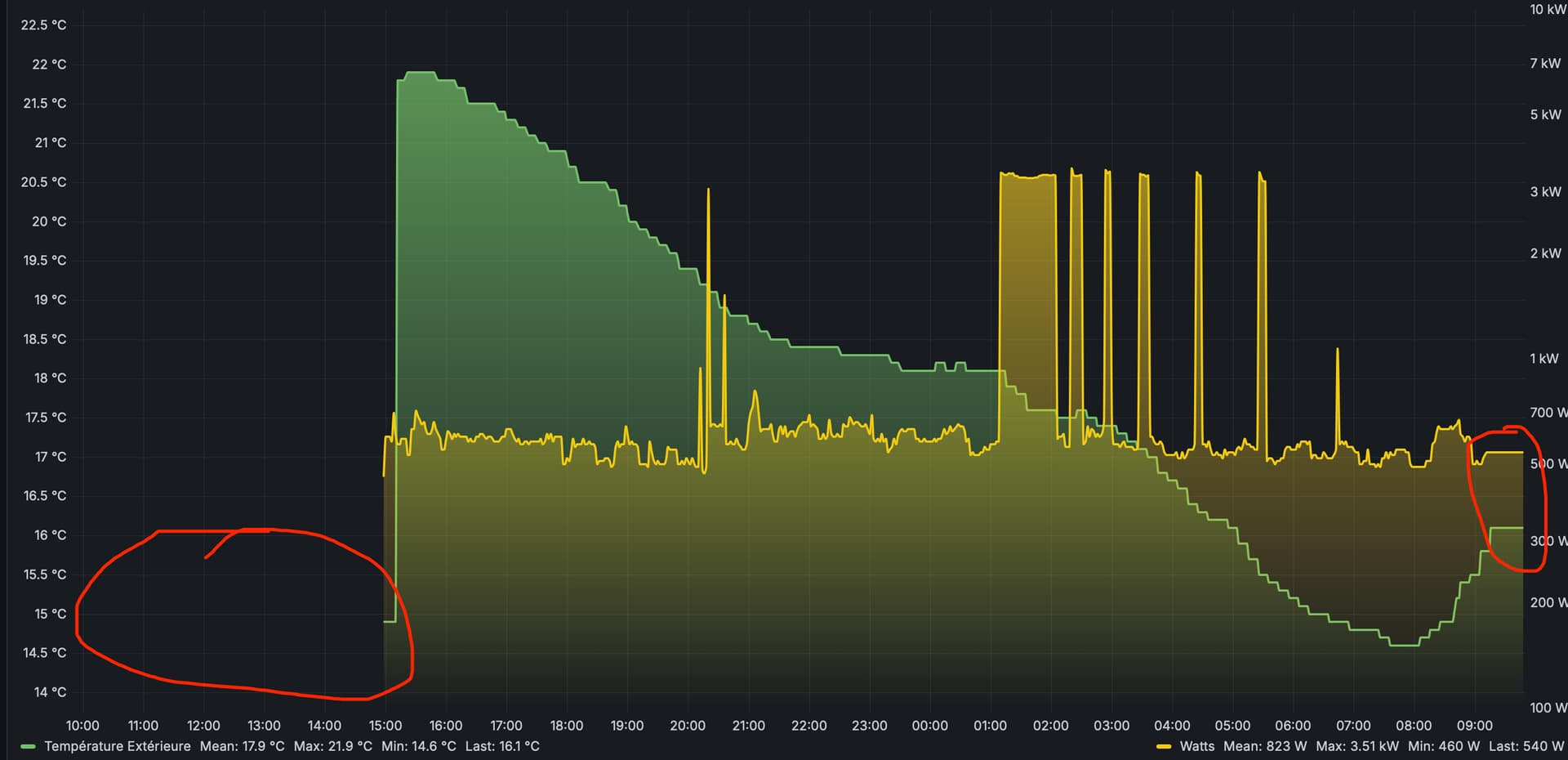The width and height of the screenshot is (1568, 760).
Task: Click the 2 kW right axis label
Action: pos(1545,254)
